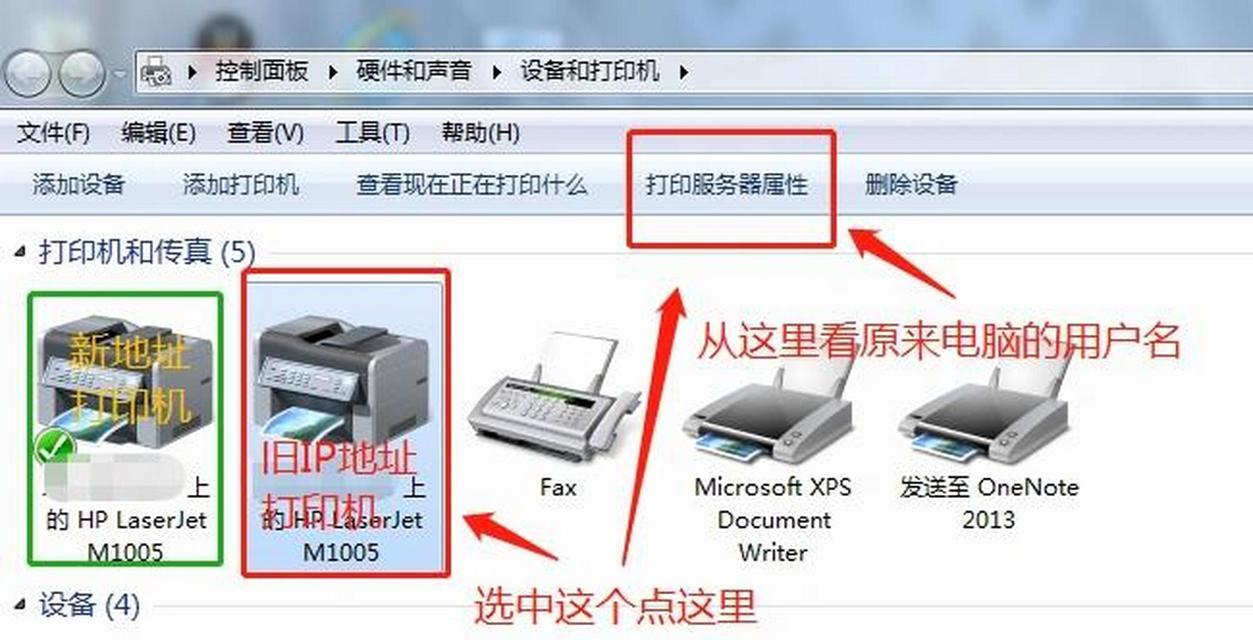Viewport: 1253px width, 640px height.
Task: Open dropdown arrow after 硬件和声音 breadcrumb
Action: point(493,72)
